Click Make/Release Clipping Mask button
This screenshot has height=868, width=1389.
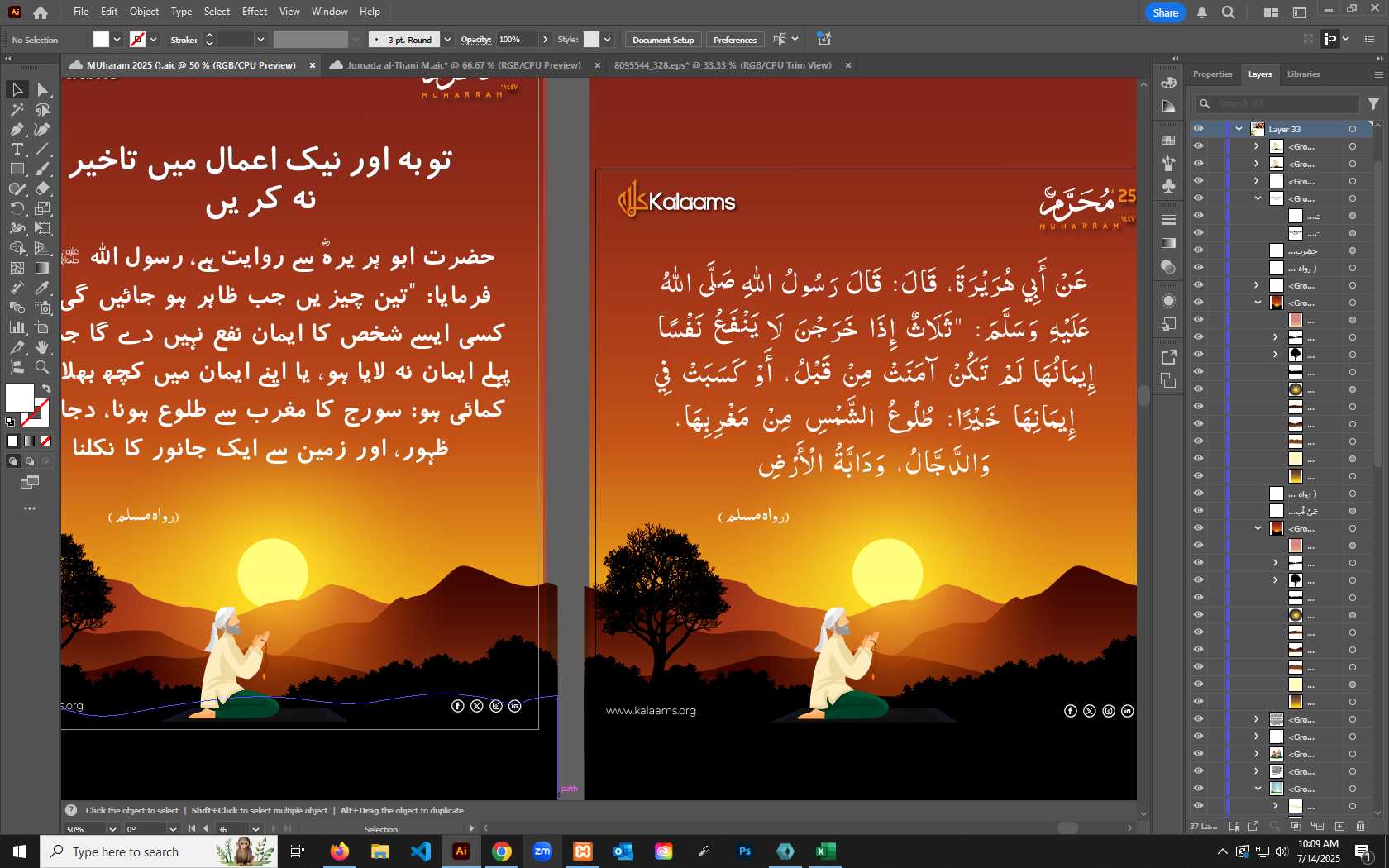(1296, 826)
